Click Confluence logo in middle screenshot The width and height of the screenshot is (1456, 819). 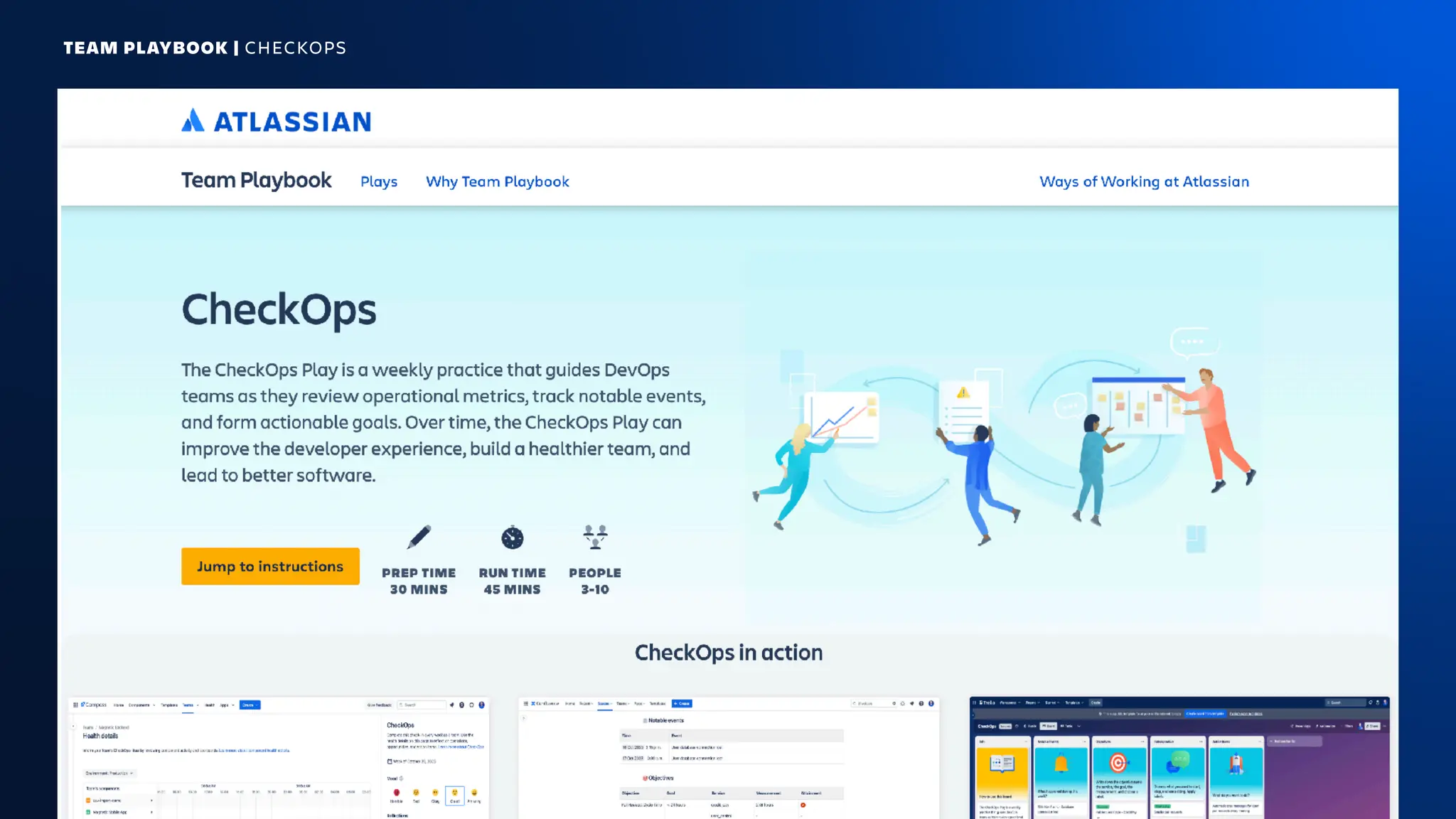point(545,704)
